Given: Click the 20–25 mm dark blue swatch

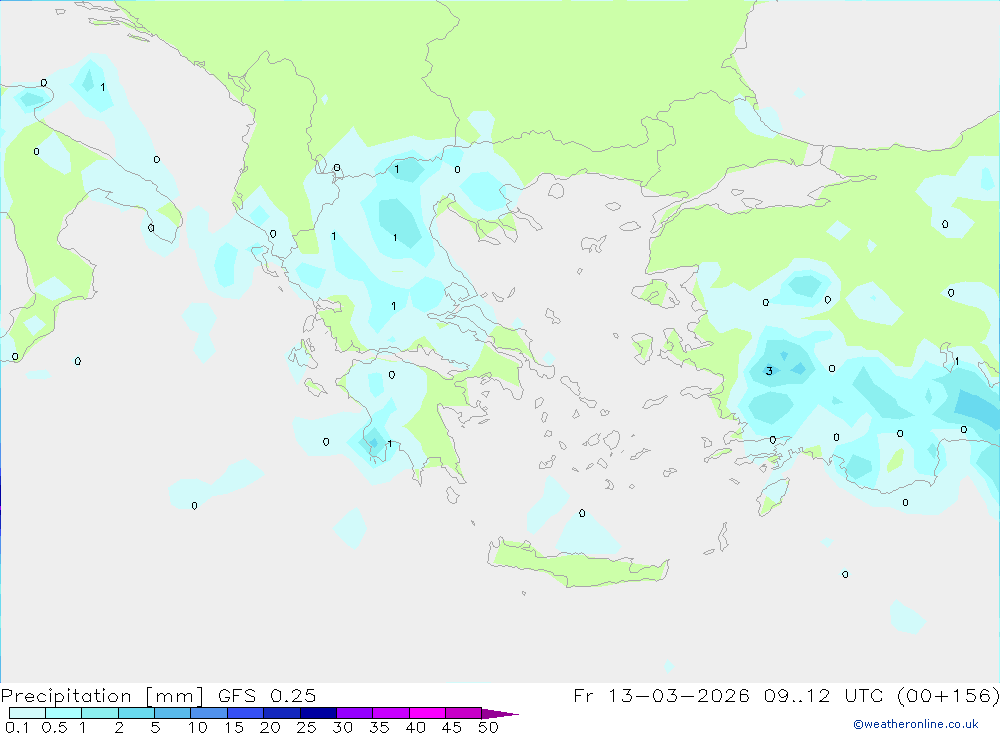Looking at the screenshot, I should 281,713.
